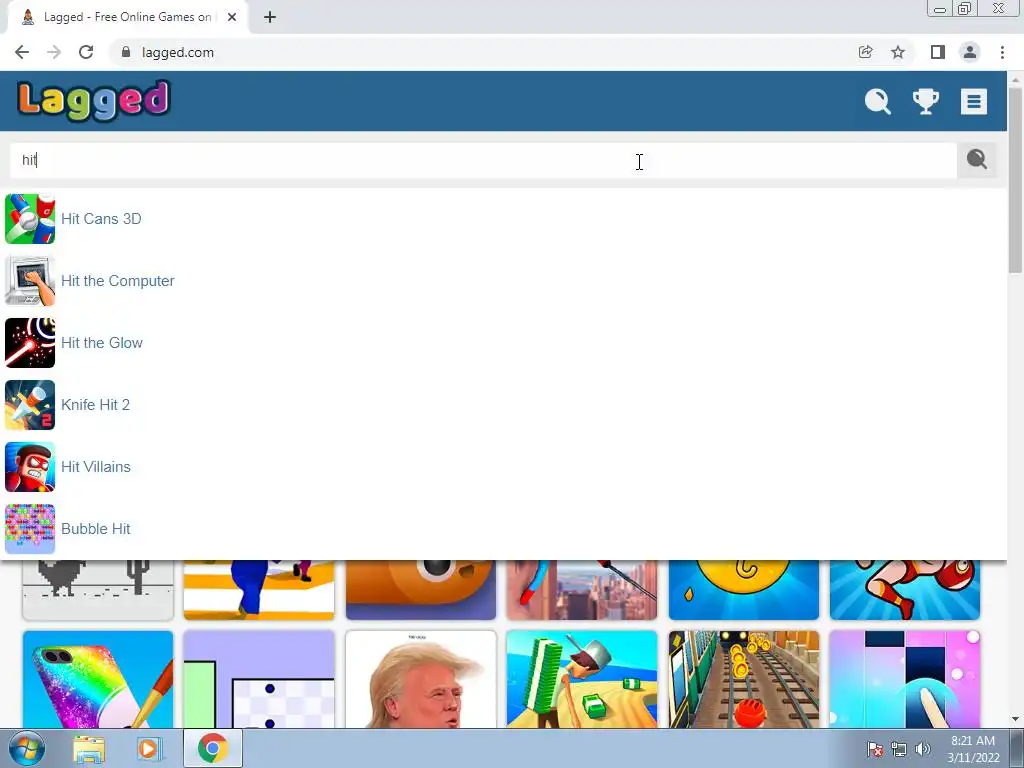Open the network tray icon

899,749
